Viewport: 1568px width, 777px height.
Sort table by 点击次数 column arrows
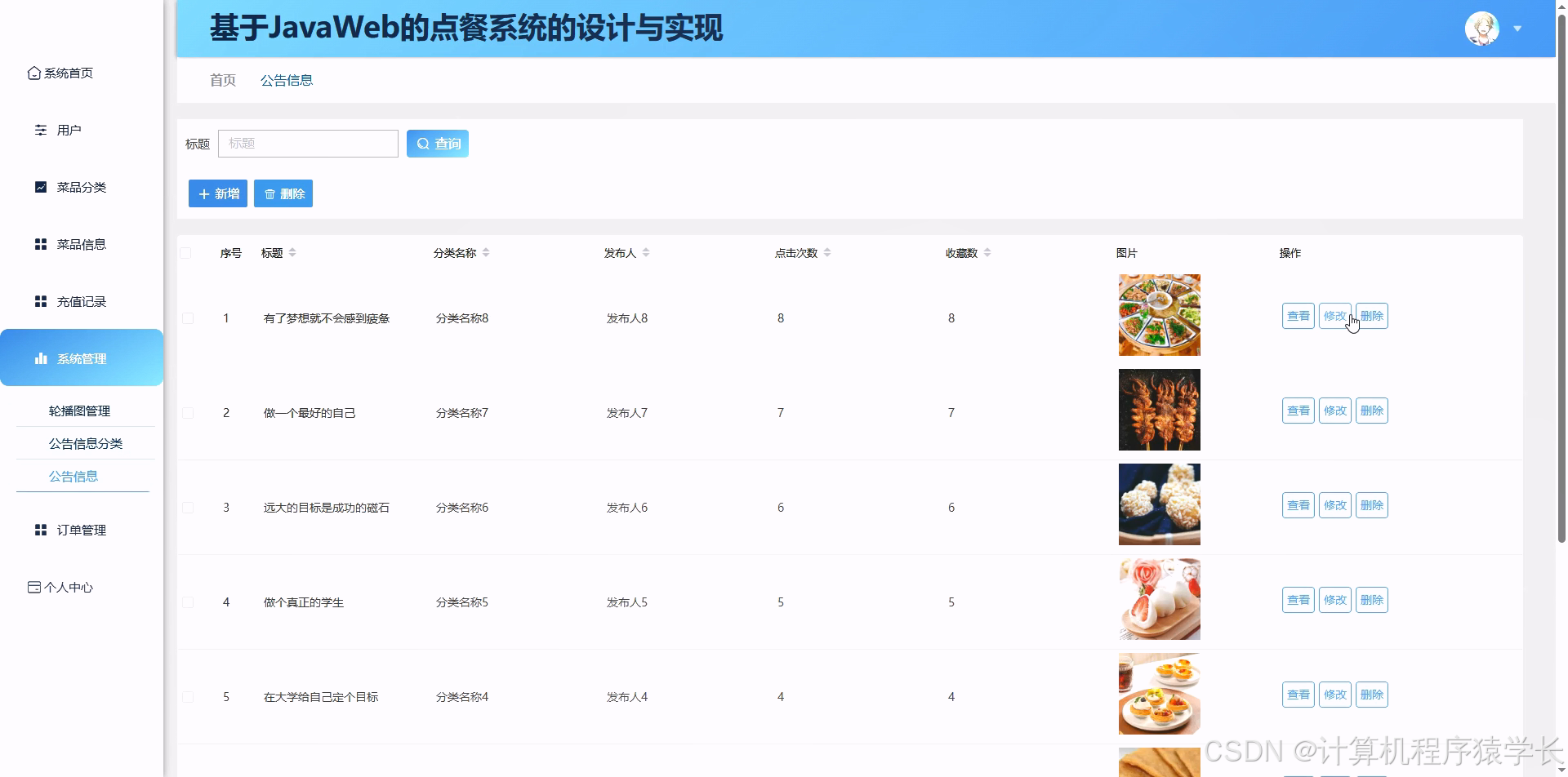(828, 252)
